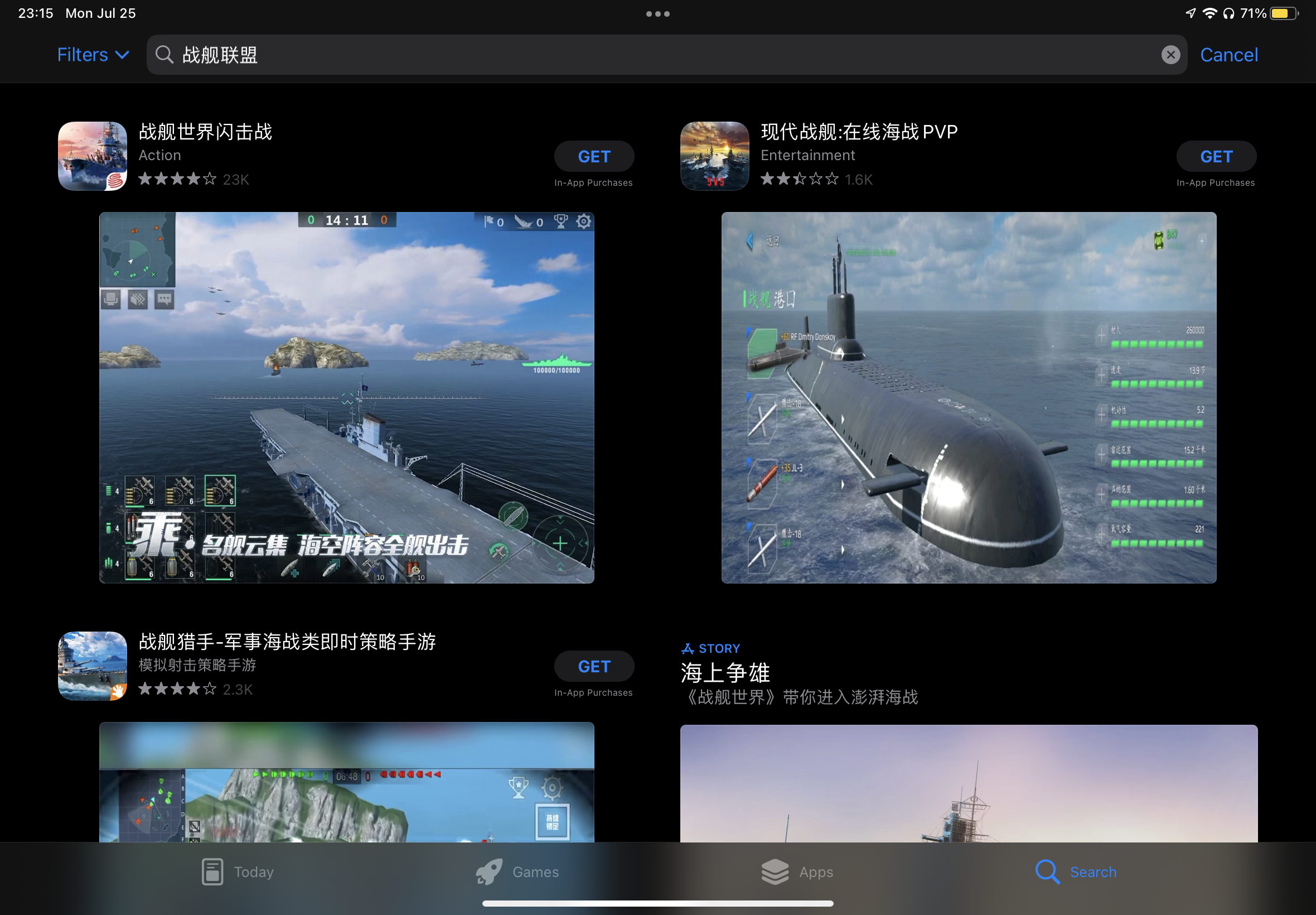1316x915 pixels.
Task: Tap the magnifying glass icon in search bar
Action: tap(164, 55)
